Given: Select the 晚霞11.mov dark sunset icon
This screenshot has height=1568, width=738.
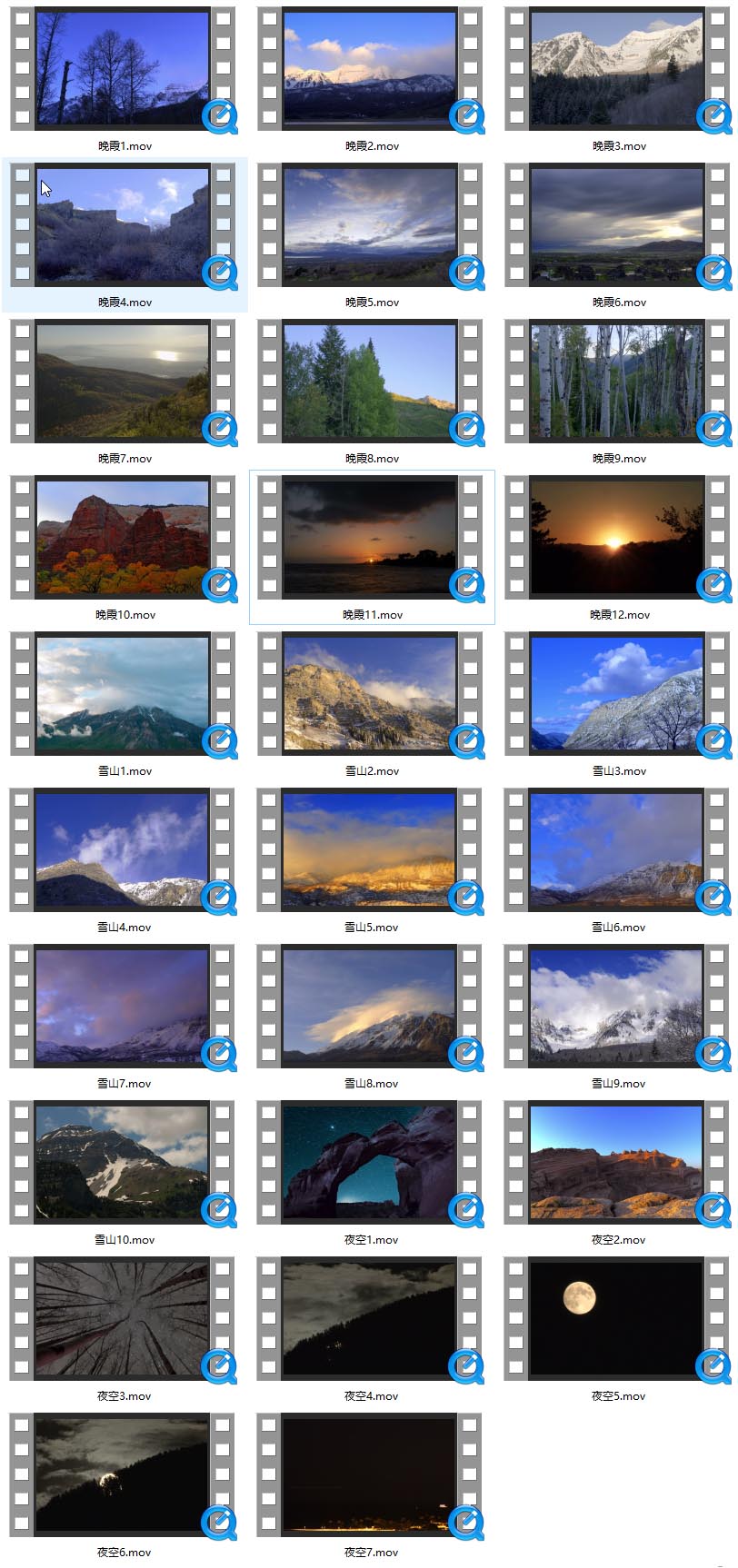Looking at the screenshot, I should [370, 538].
